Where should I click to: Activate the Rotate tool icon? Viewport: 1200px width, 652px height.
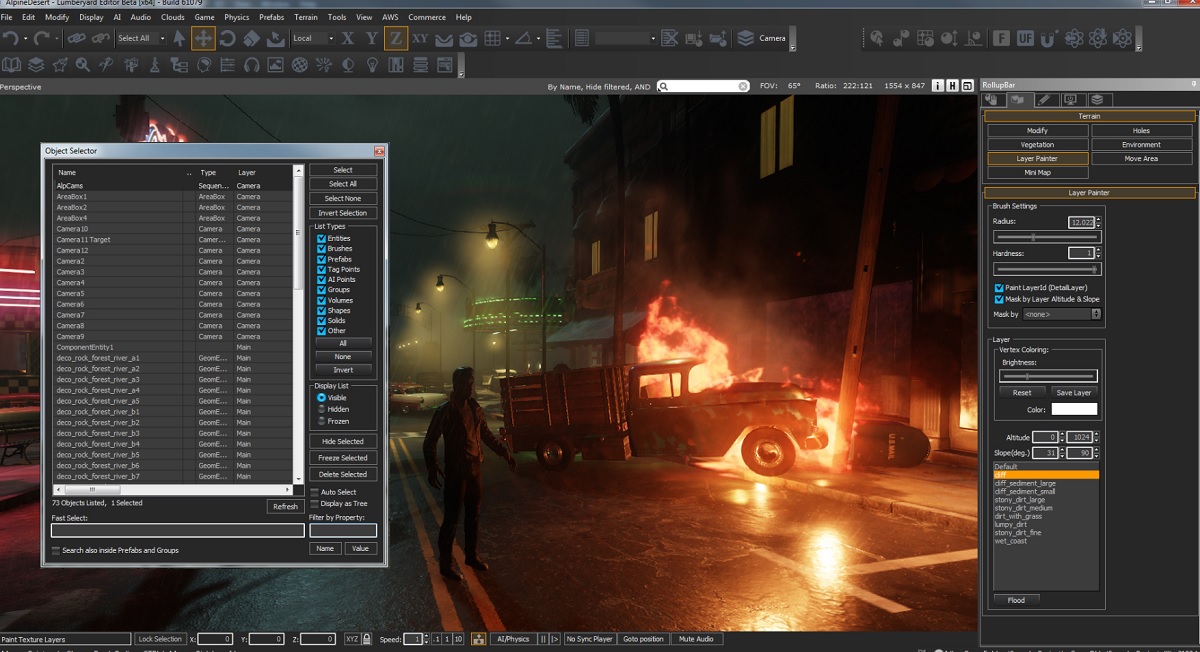point(228,38)
